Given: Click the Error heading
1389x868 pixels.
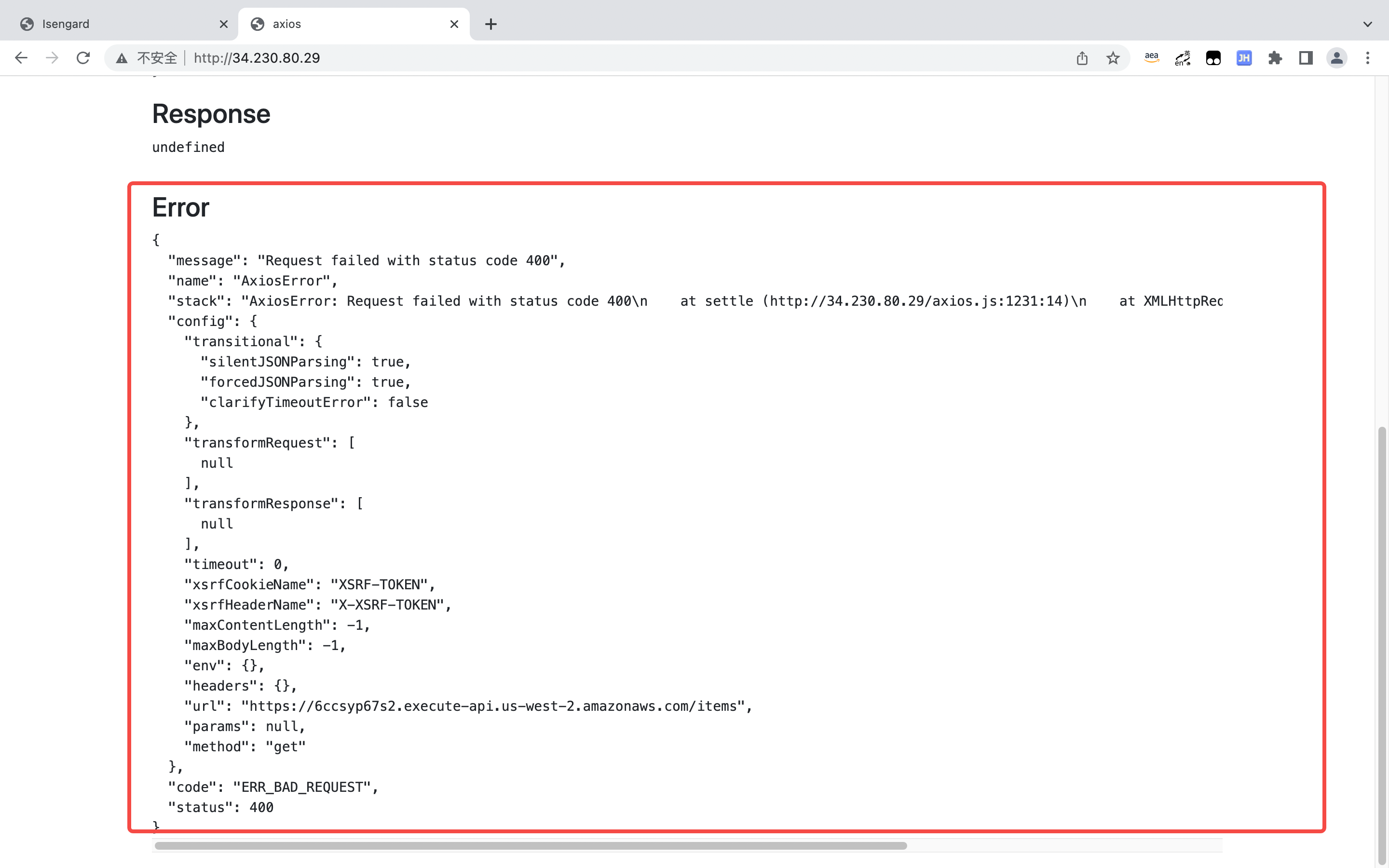Looking at the screenshot, I should pyautogui.click(x=181, y=207).
